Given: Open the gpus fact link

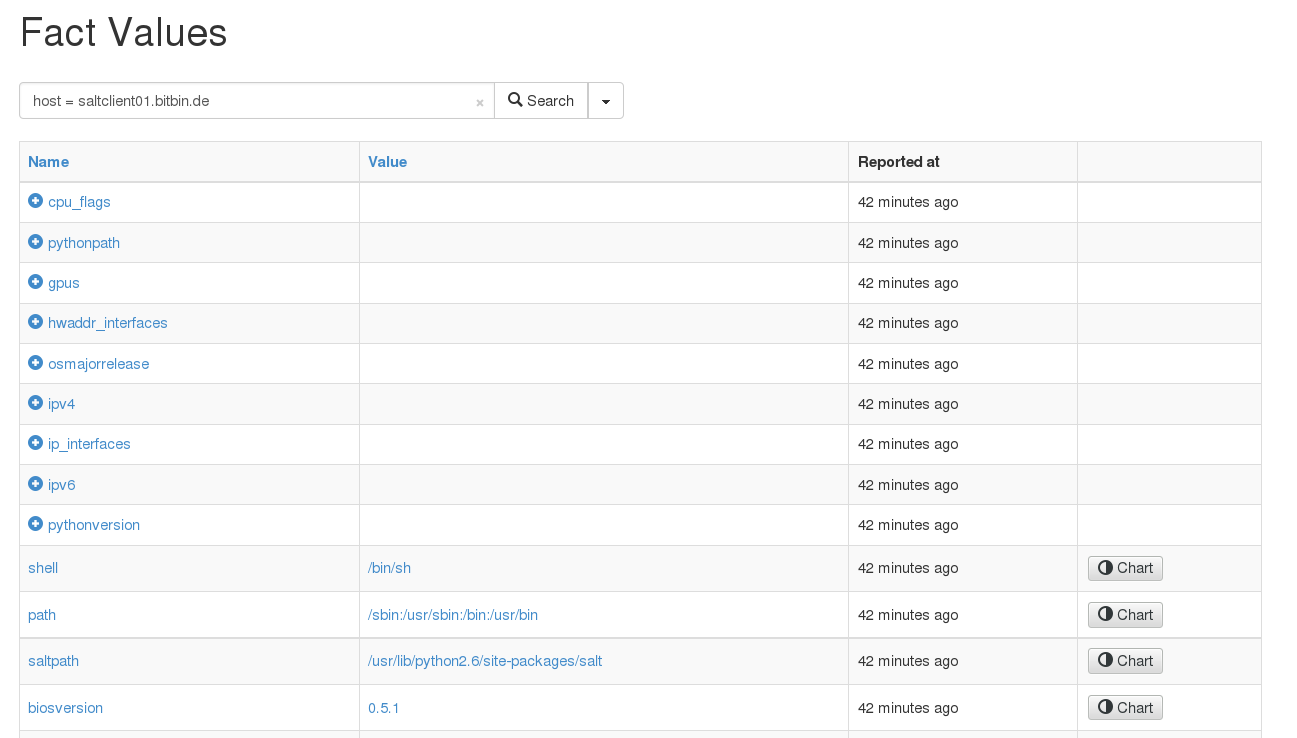Looking at the screenshot, I should point(64,283).
